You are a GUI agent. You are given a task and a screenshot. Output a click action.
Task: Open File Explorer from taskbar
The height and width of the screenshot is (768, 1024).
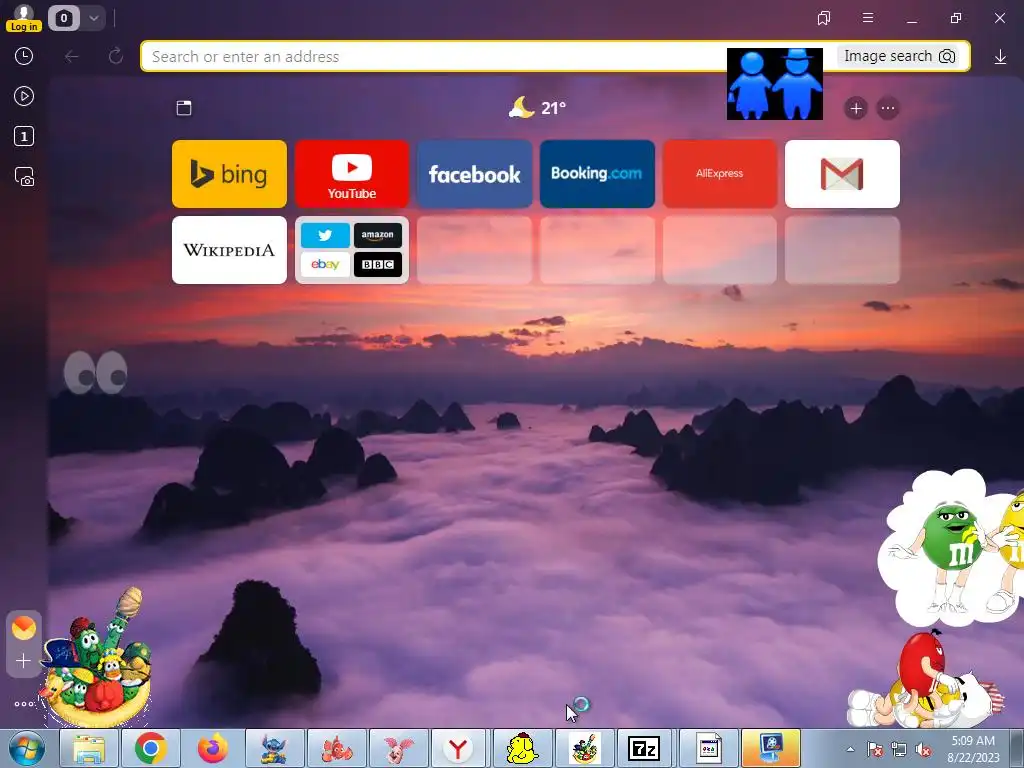(89, 748)
